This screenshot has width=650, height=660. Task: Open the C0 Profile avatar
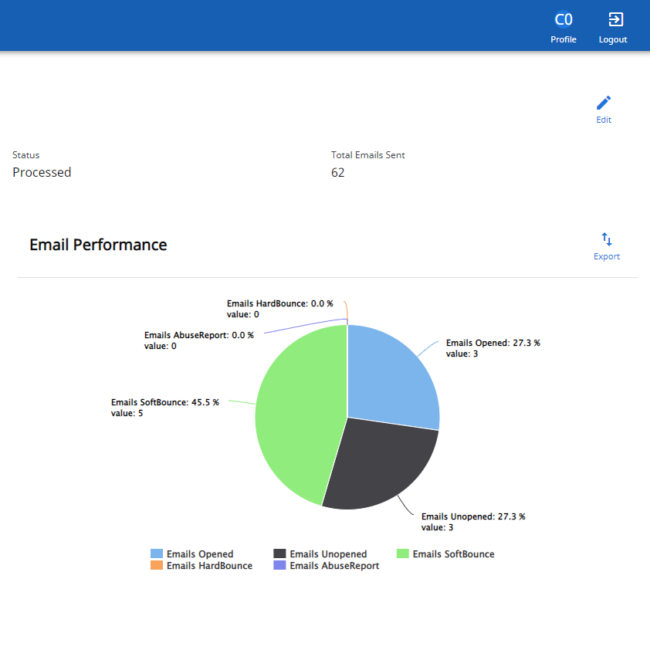563,20
